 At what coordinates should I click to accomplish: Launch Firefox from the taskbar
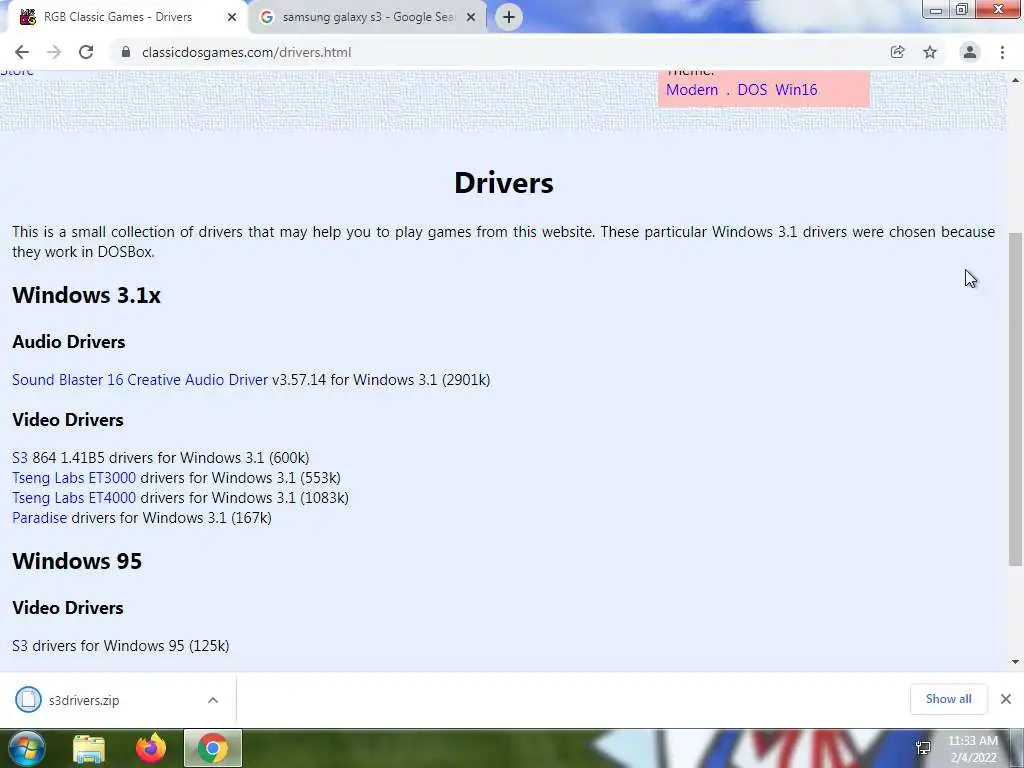tap(151, 748)
